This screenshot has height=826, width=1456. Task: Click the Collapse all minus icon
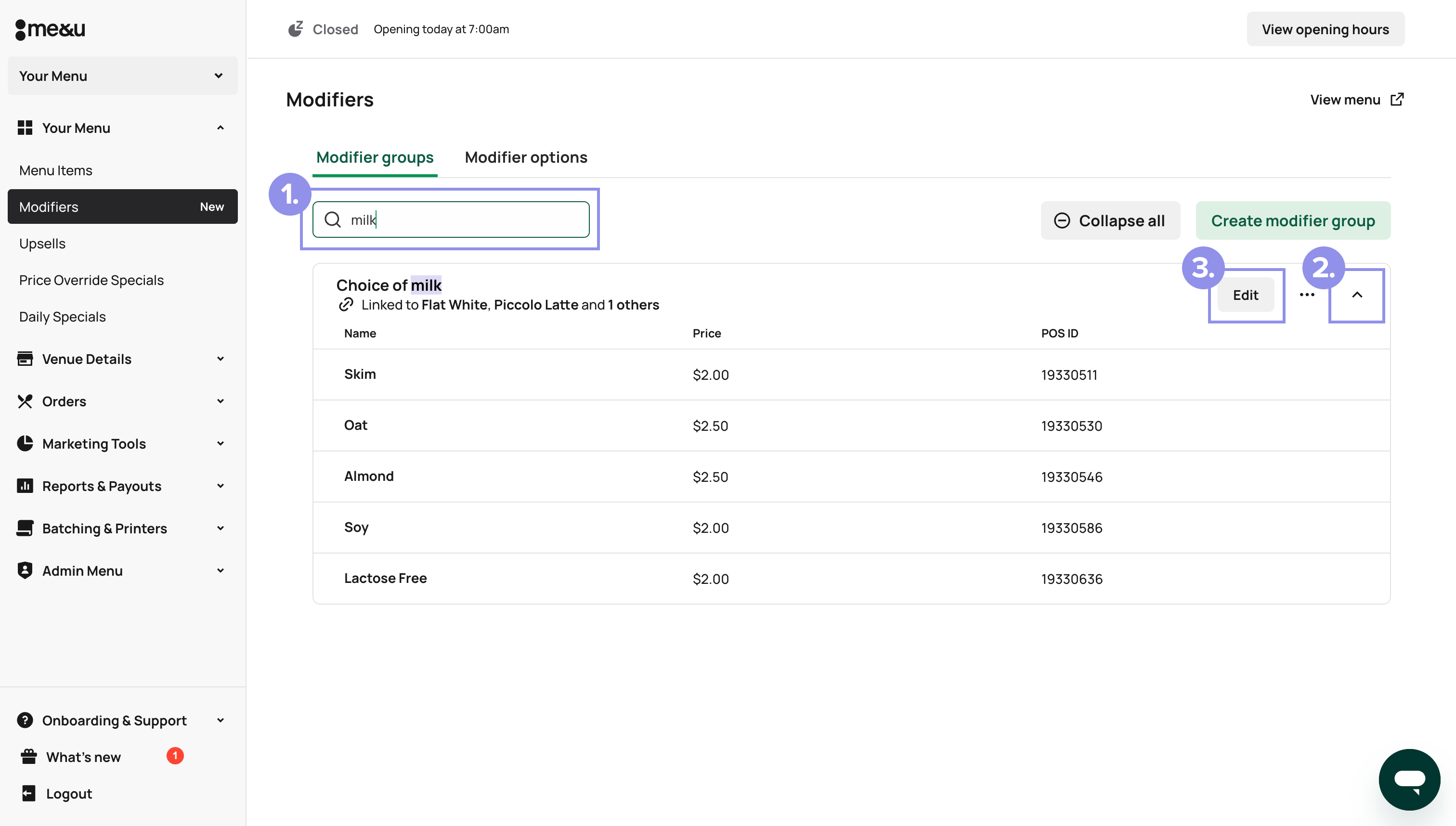point(1062,220)
